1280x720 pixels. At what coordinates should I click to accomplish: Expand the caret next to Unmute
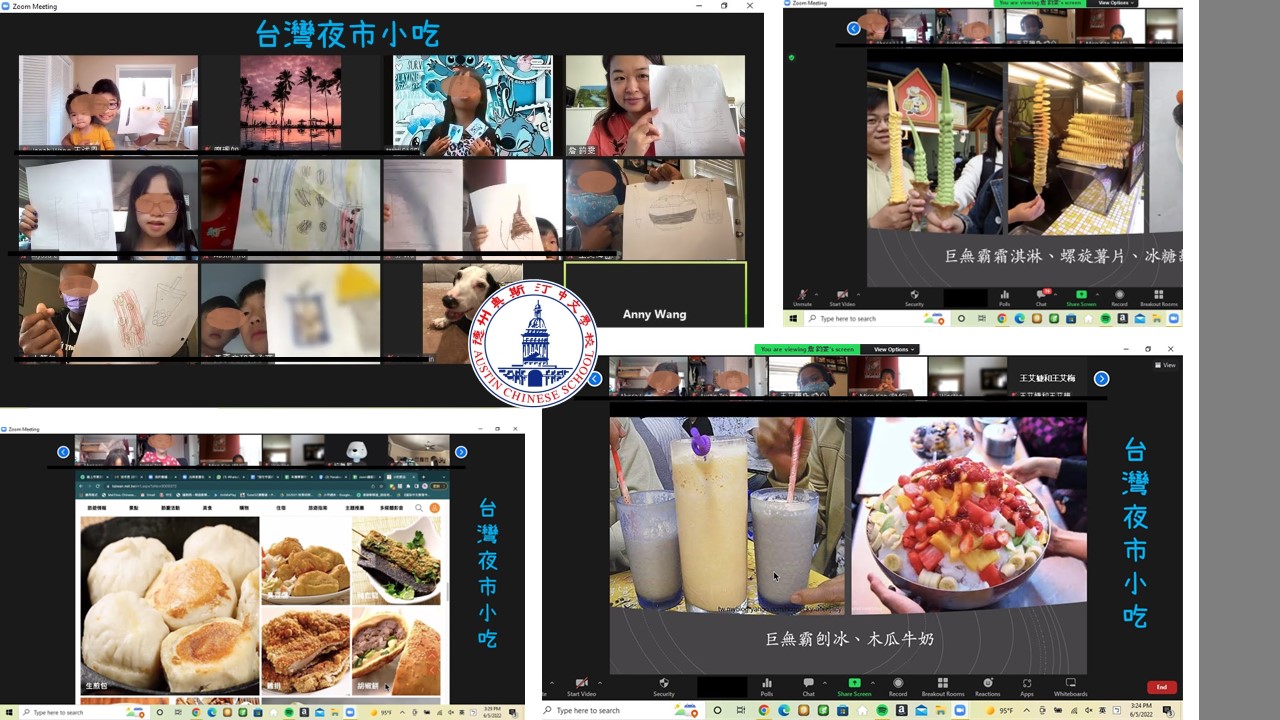[818, 293]
